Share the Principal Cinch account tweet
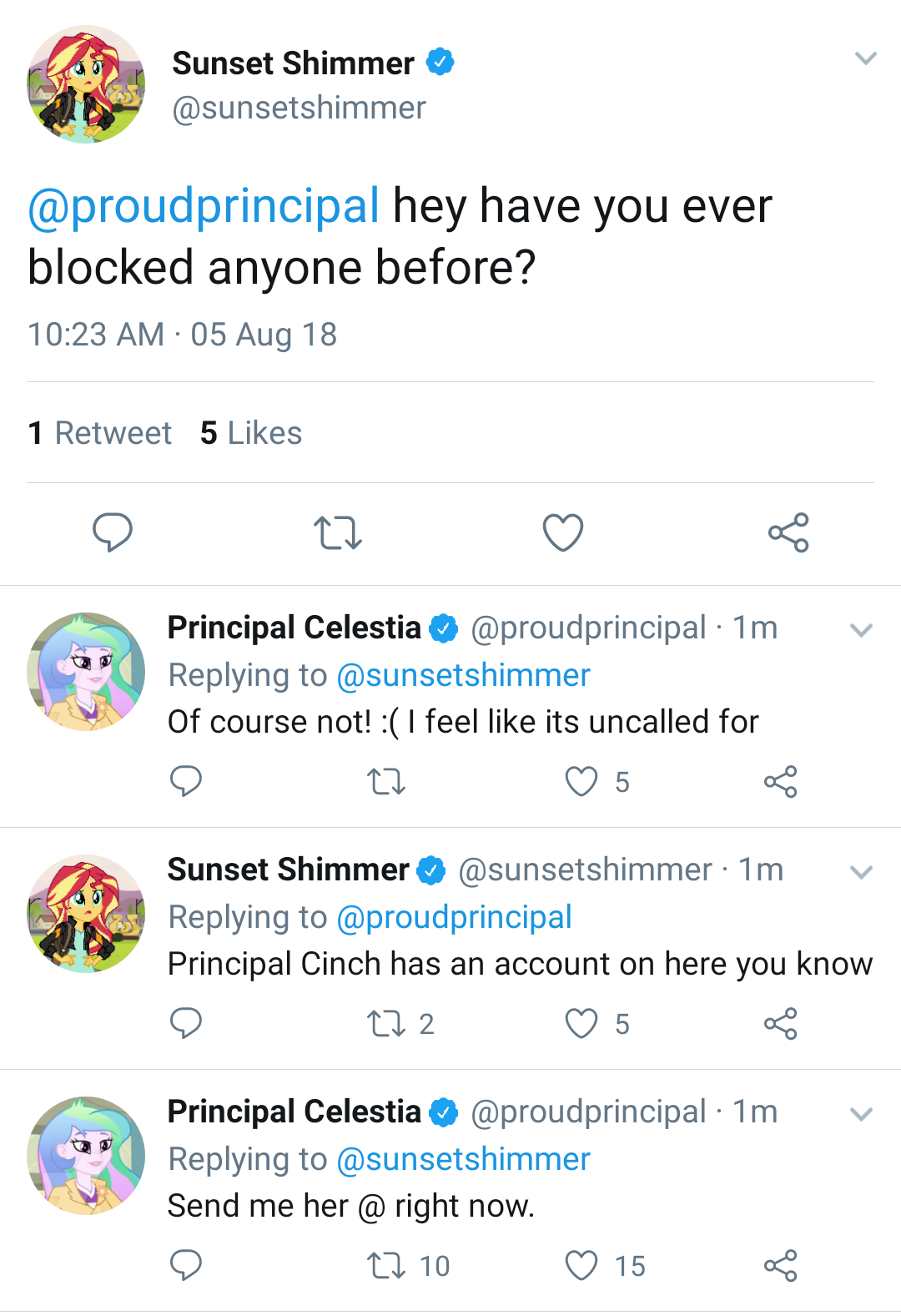 coord(781,1024)
